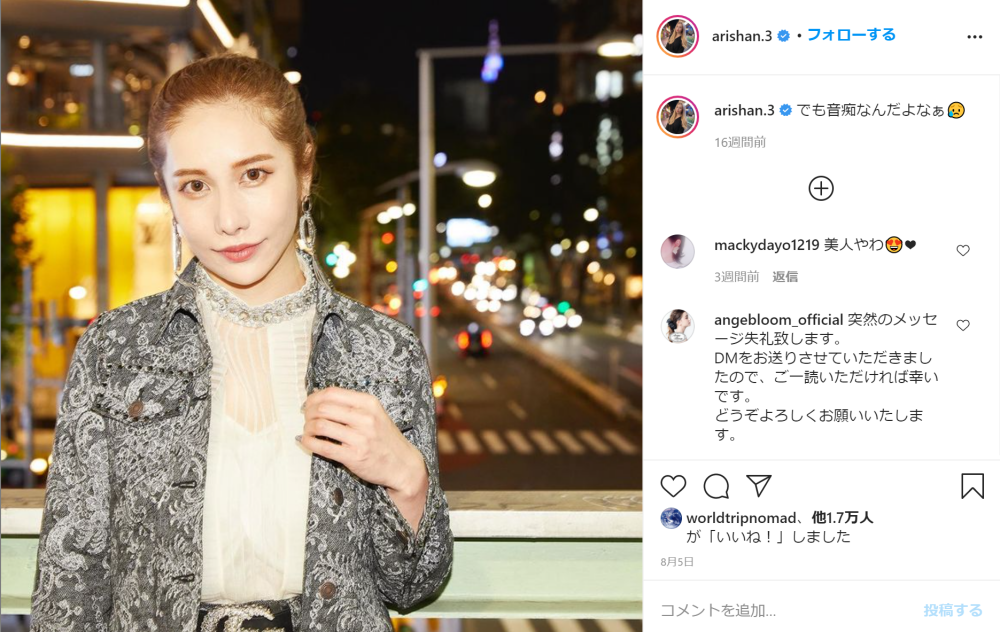This screenshot has height=632, width=1000.
Task: Share the post via the paper plane icon
Action: point(759,486)
